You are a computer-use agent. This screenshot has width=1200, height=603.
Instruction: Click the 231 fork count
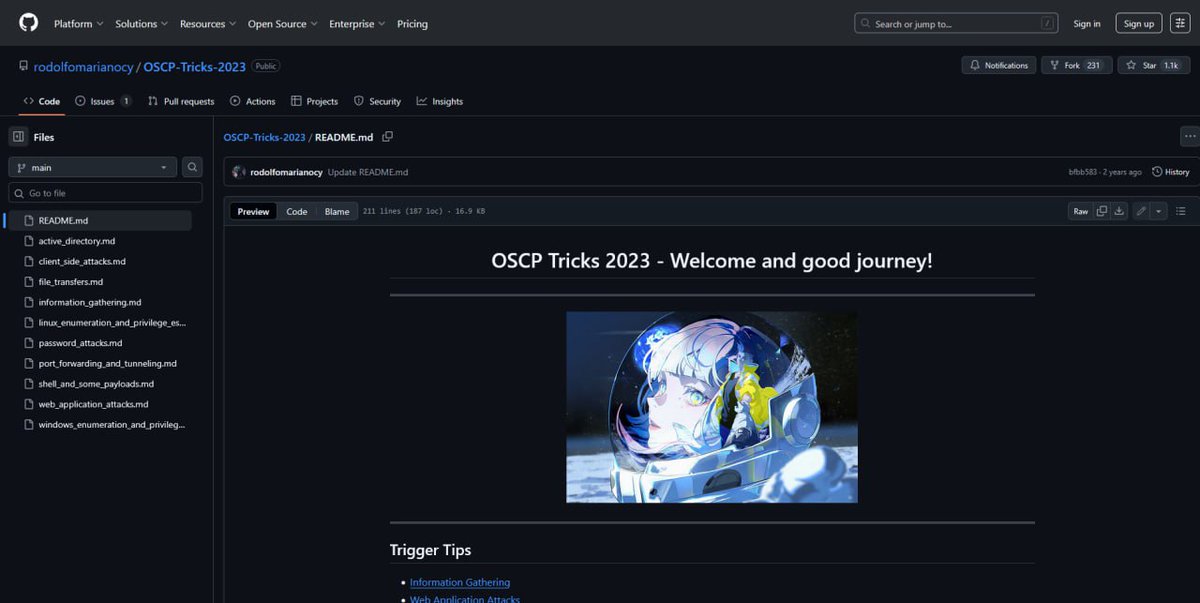pos(1093,65)
